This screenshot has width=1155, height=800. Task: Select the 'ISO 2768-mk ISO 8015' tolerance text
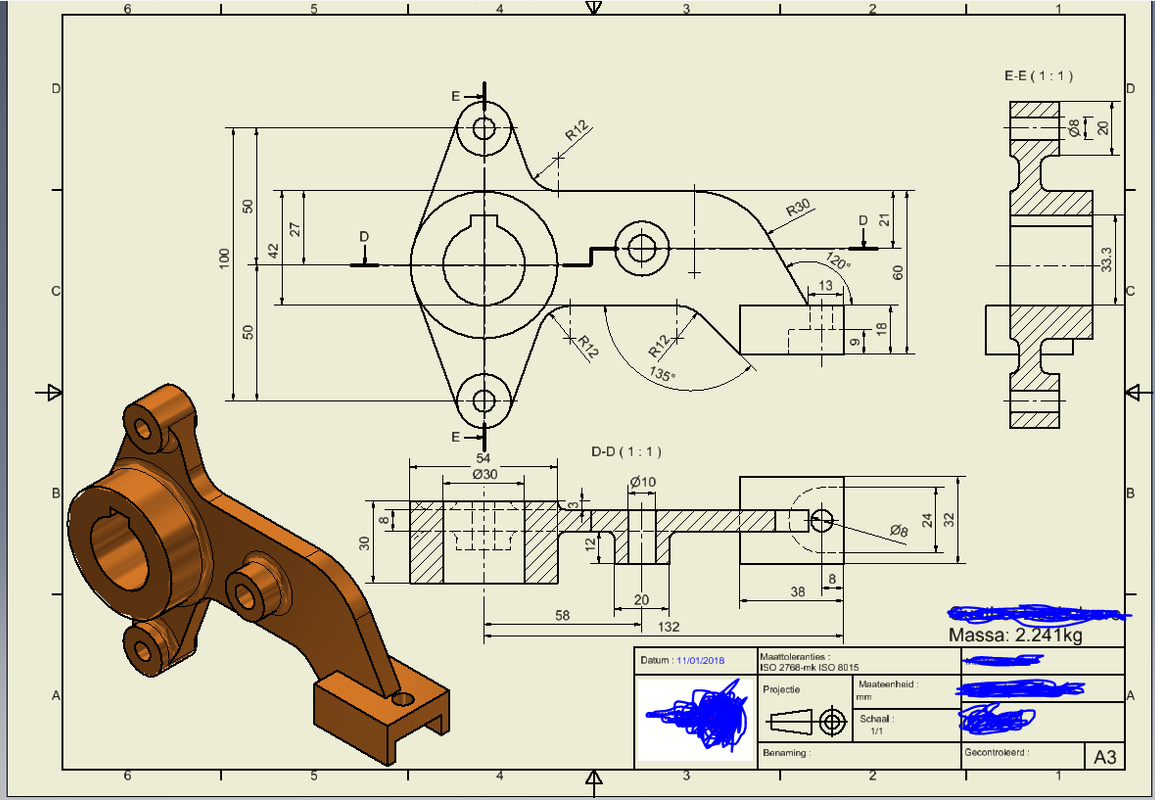809,667
